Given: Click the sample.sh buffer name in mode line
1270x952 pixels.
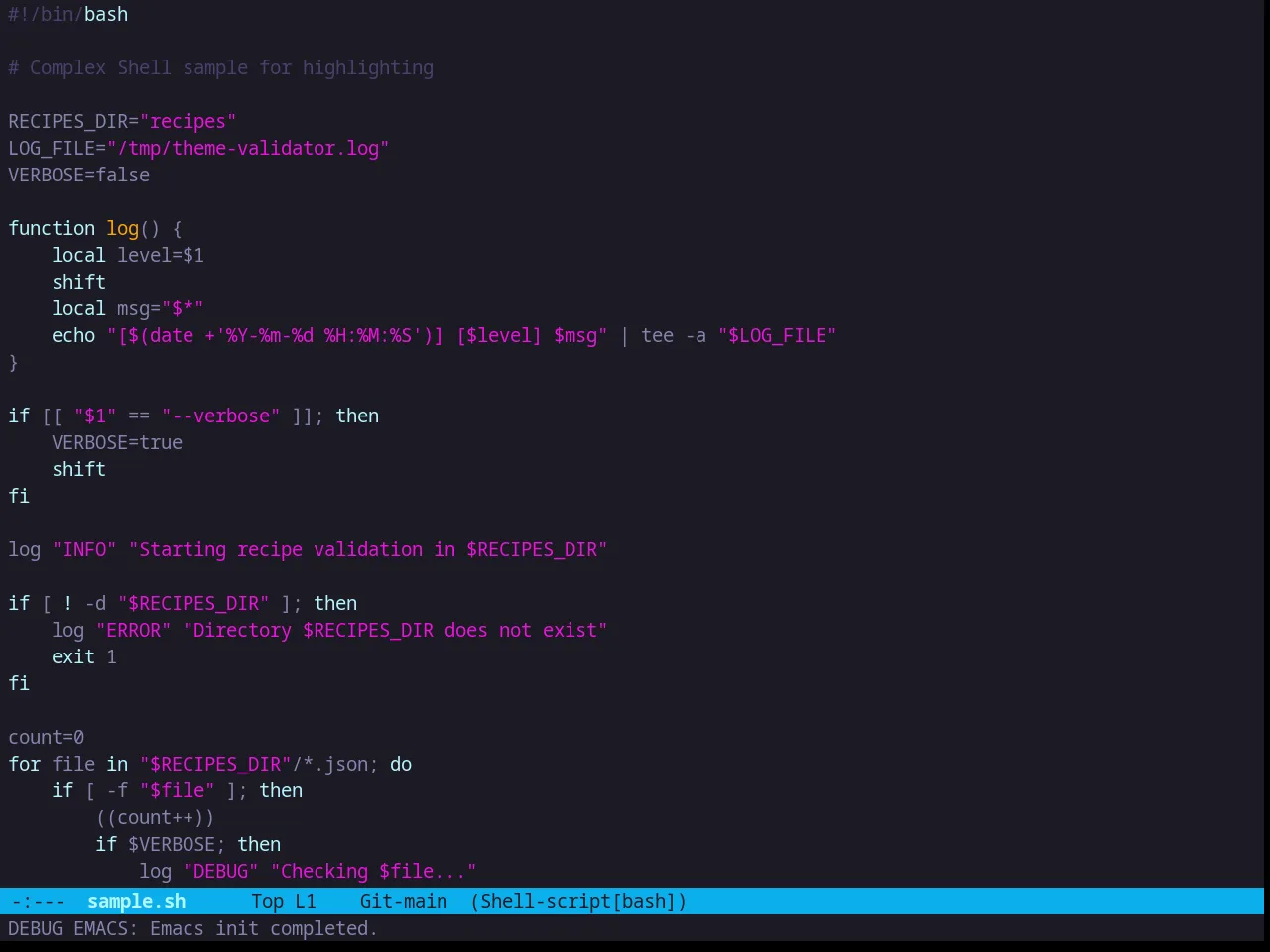Looking at the screenshot, I should click(x=136, y=901).
